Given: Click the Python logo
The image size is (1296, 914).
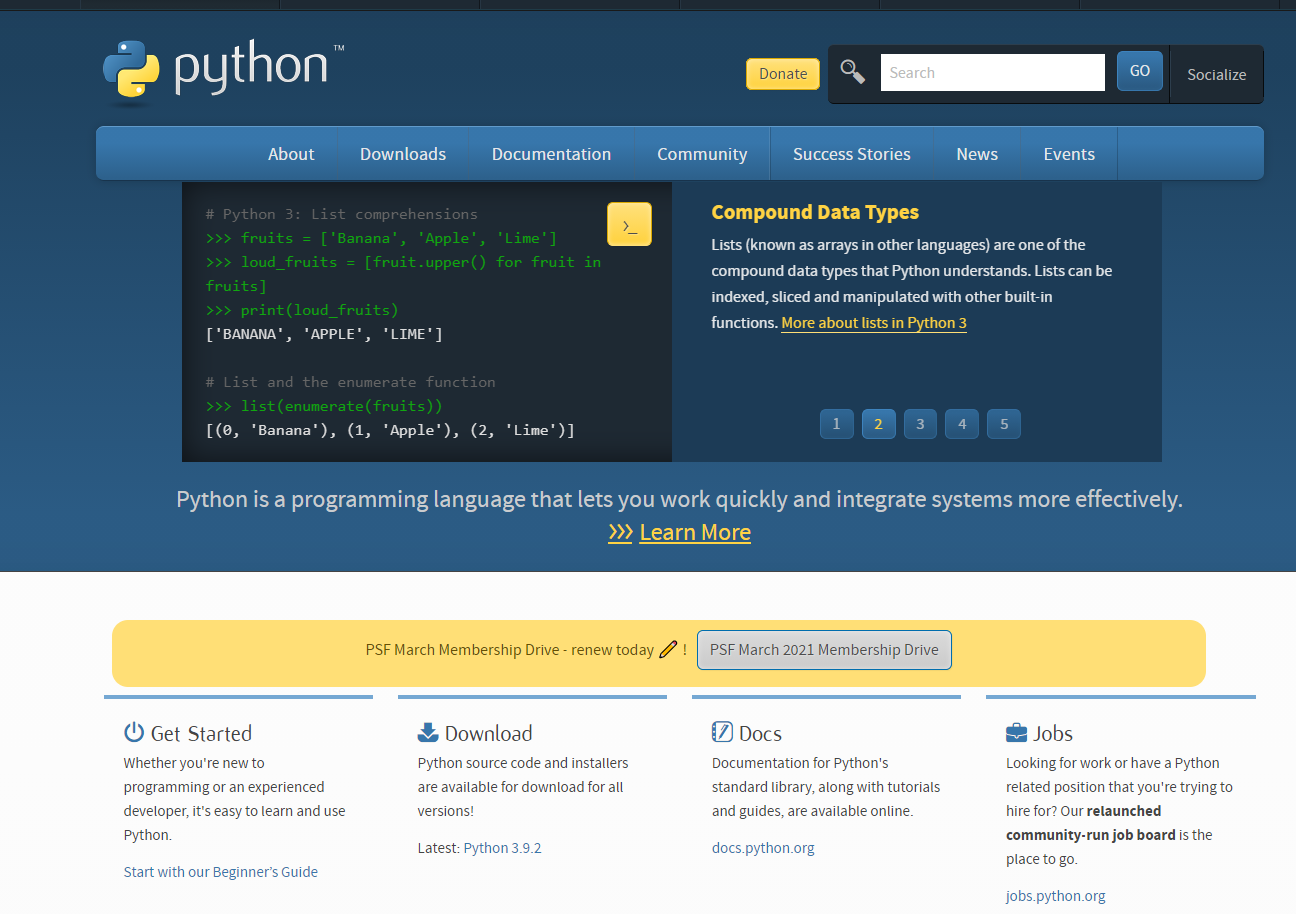Looking at the screenshot, I should [223, 73].
